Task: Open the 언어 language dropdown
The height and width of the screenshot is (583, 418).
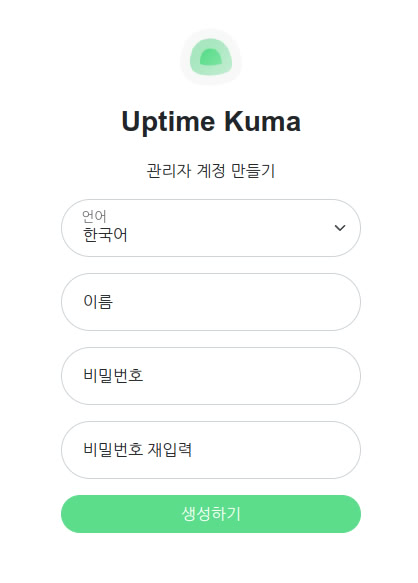Action: pyautogui.click(x=211, y=228)
